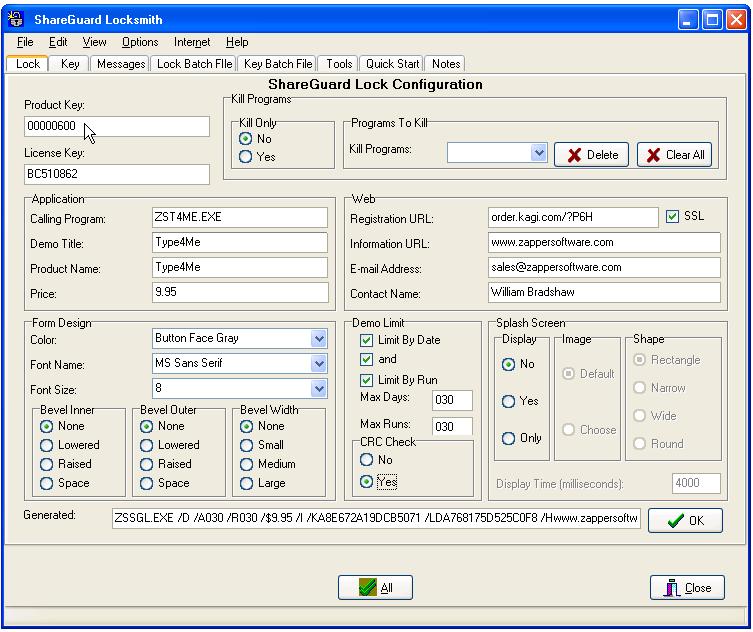The image size is (753, 632).
Task: Click the Clear All button
Action: point(674,155)
